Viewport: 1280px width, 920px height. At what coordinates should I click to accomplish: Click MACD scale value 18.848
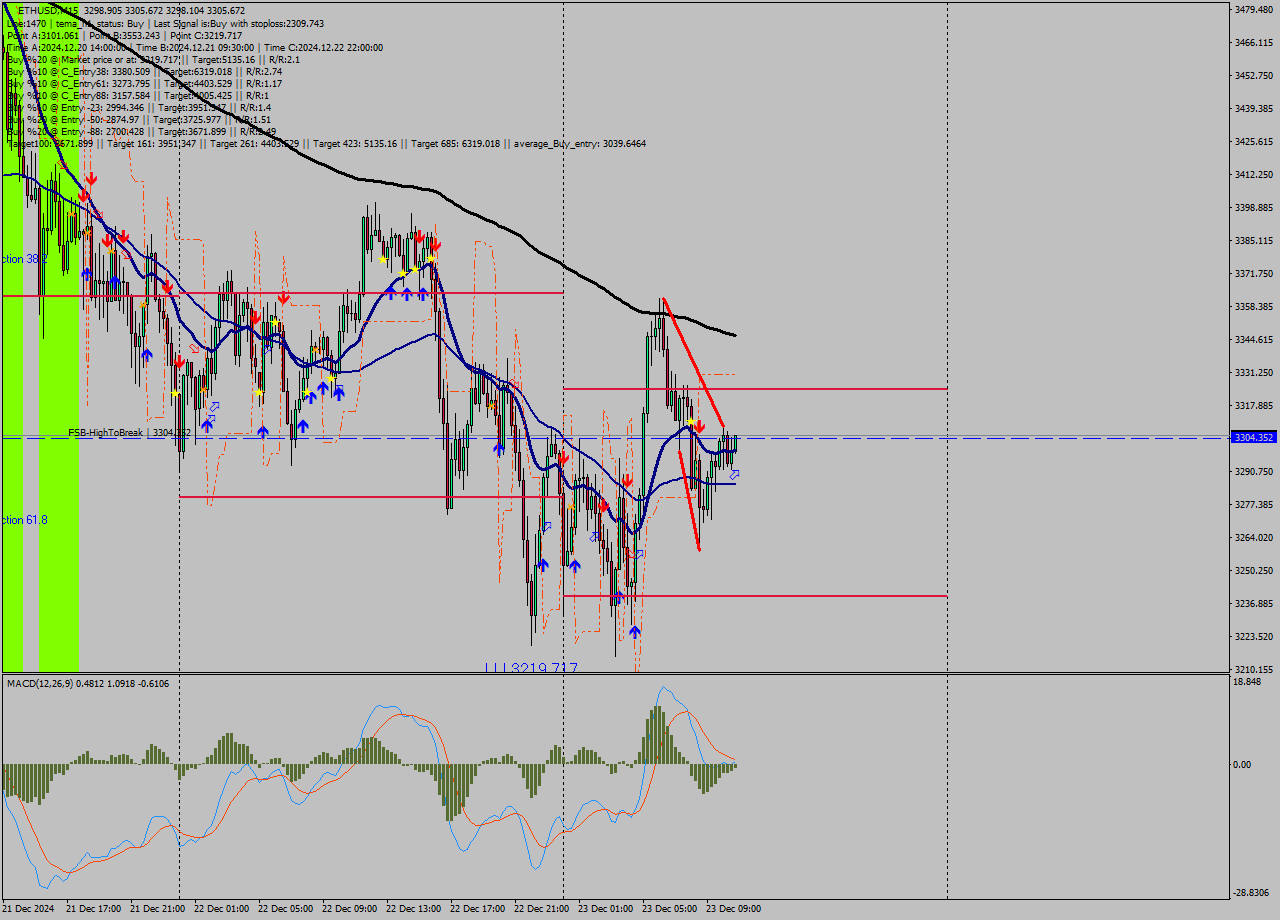[x=1247, y=681]
